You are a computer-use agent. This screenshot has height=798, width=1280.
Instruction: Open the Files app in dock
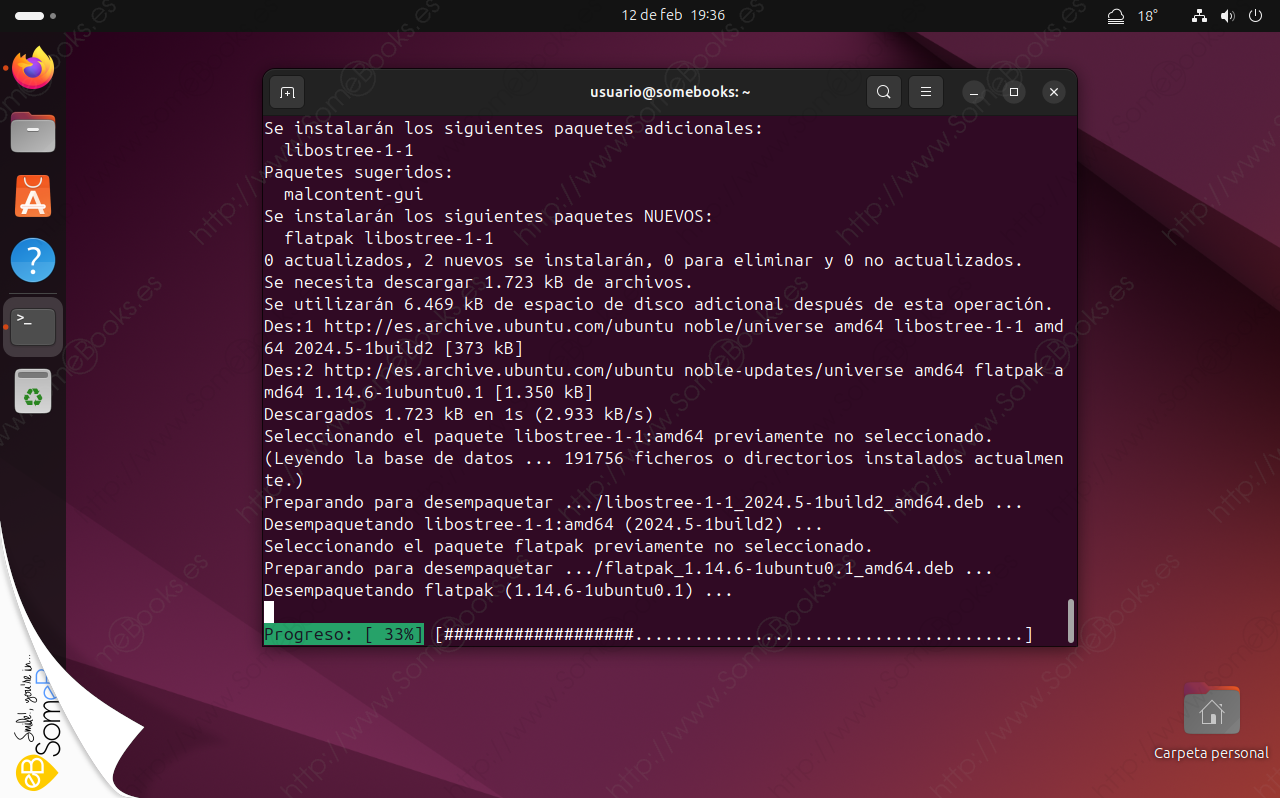pyautogui.click(x=33, y=132)
